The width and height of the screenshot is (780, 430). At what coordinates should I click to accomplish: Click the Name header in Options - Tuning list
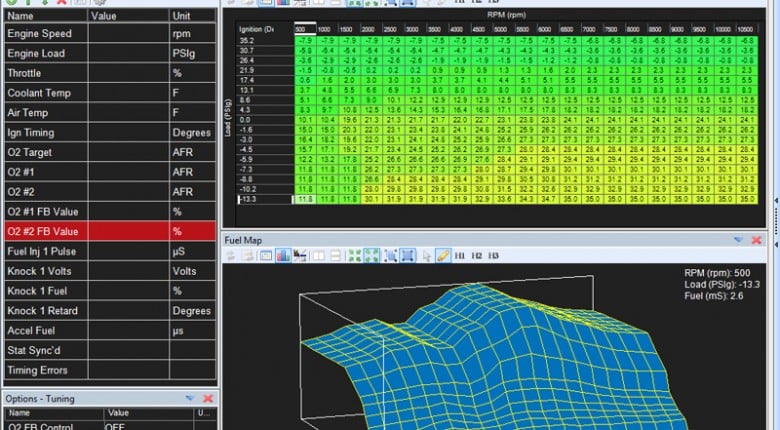coord(54,413)
